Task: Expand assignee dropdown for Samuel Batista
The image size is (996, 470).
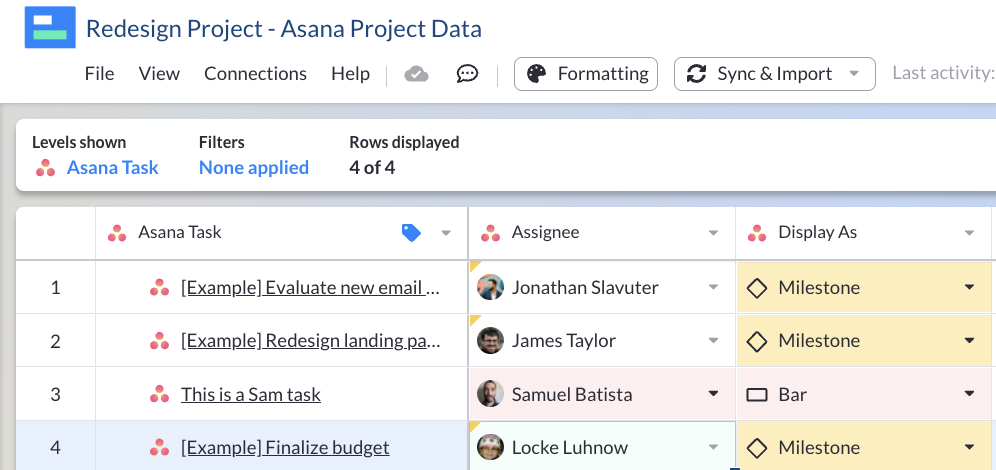Action: [x=713, y=395]
